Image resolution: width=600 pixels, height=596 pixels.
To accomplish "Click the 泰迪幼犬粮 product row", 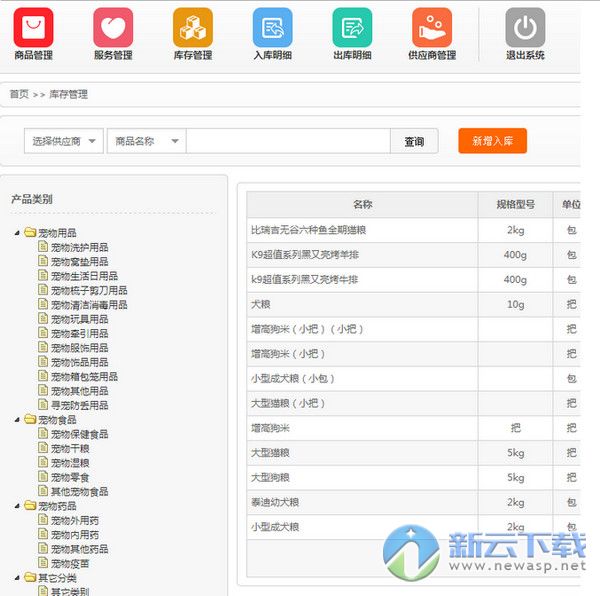I will tap(414, 502).
